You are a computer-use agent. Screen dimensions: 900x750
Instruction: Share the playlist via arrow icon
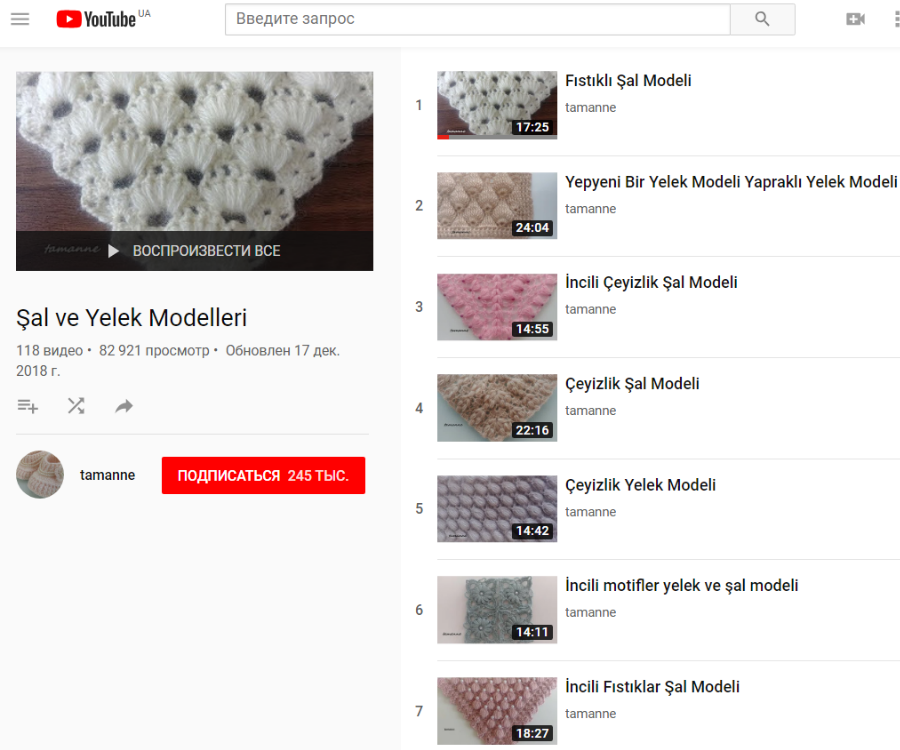coord(124,406)
